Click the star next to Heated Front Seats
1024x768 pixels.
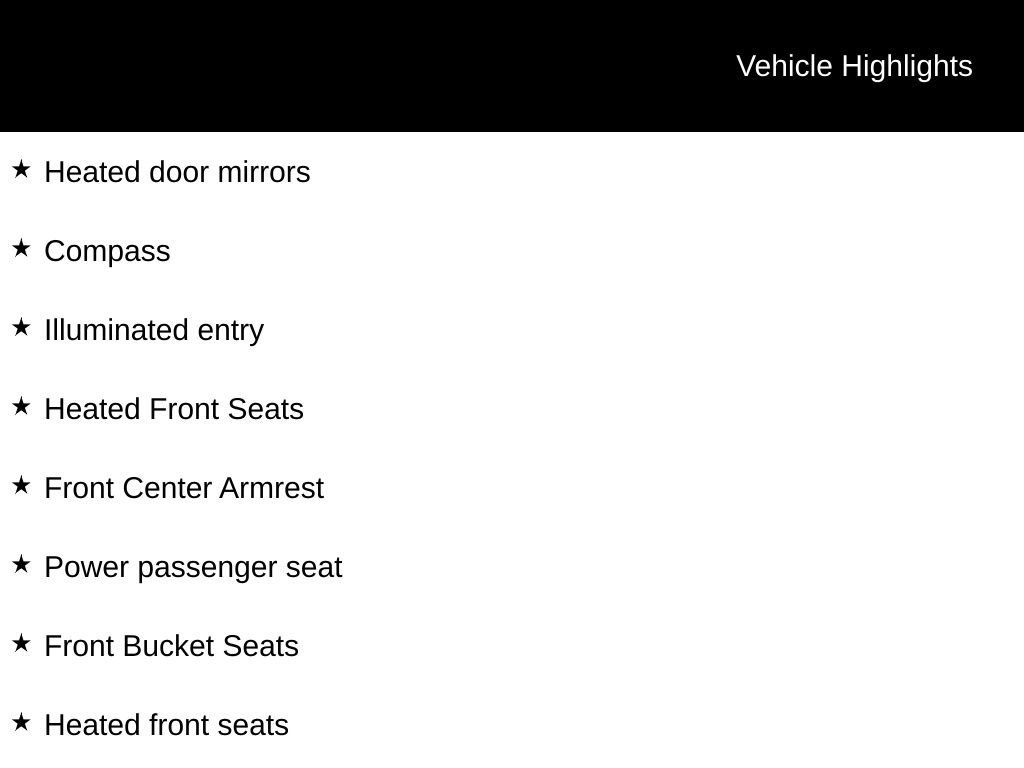[21, 406]
